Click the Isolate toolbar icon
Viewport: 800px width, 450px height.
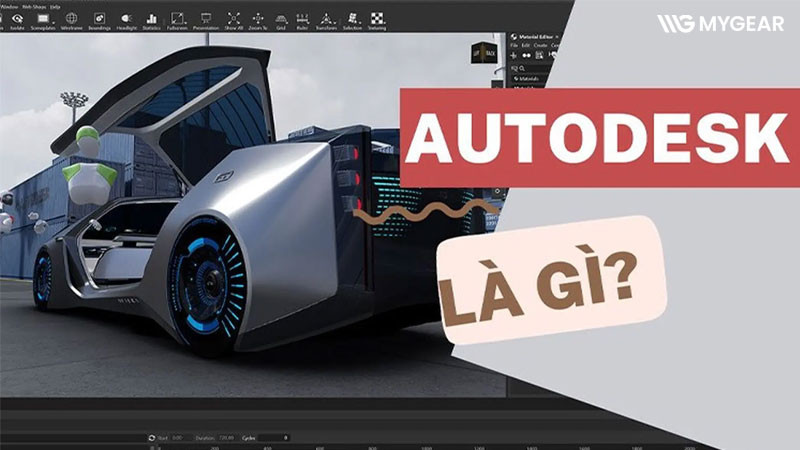tap(17, 19)
